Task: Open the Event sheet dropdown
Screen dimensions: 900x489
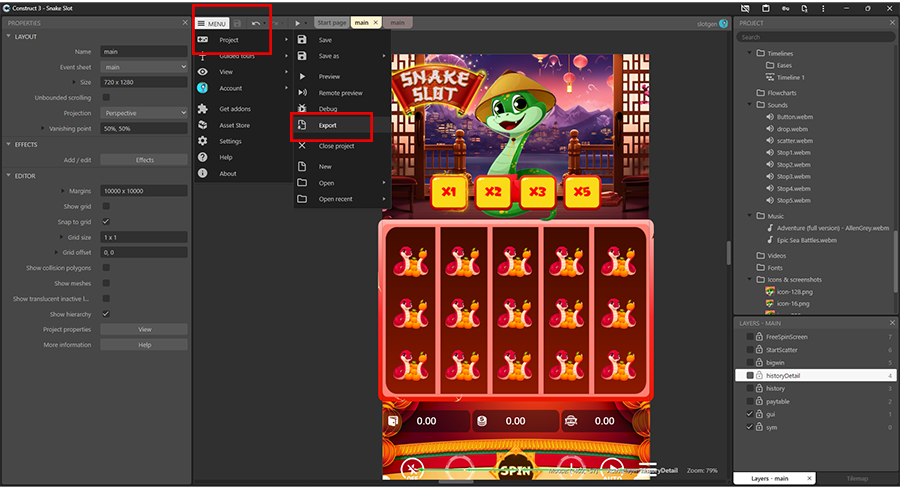Action: click(143, 67)
